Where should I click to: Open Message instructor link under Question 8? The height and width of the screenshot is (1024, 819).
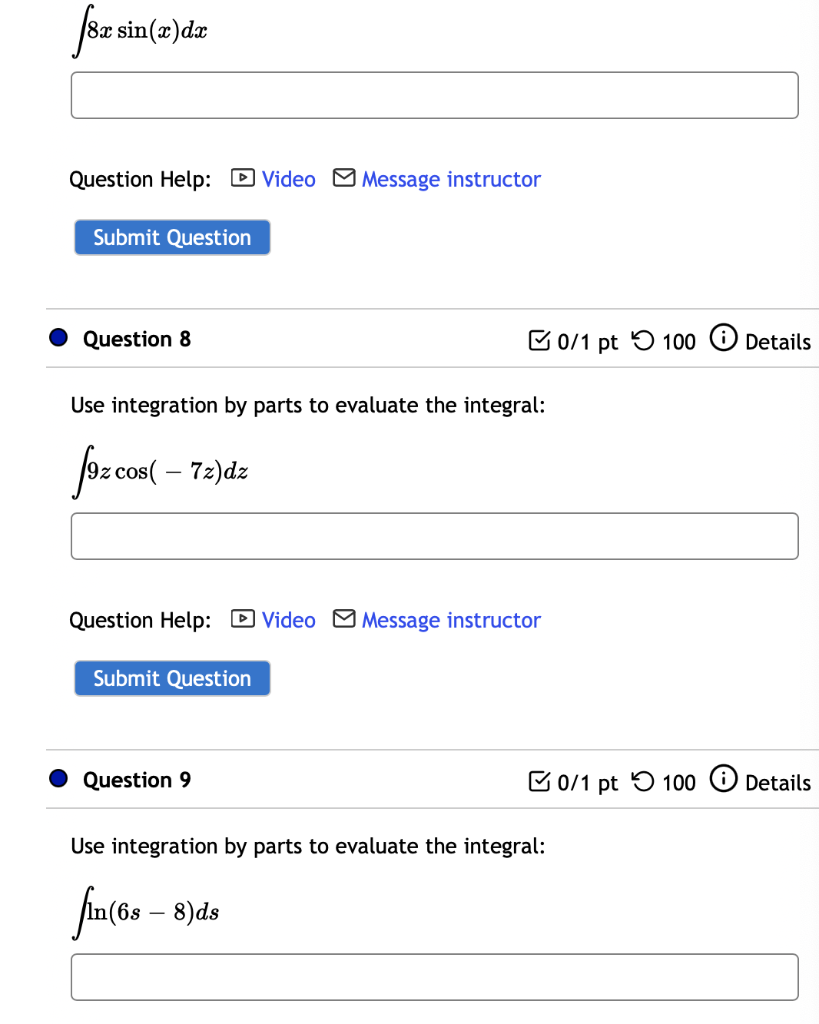pos(451,620)
